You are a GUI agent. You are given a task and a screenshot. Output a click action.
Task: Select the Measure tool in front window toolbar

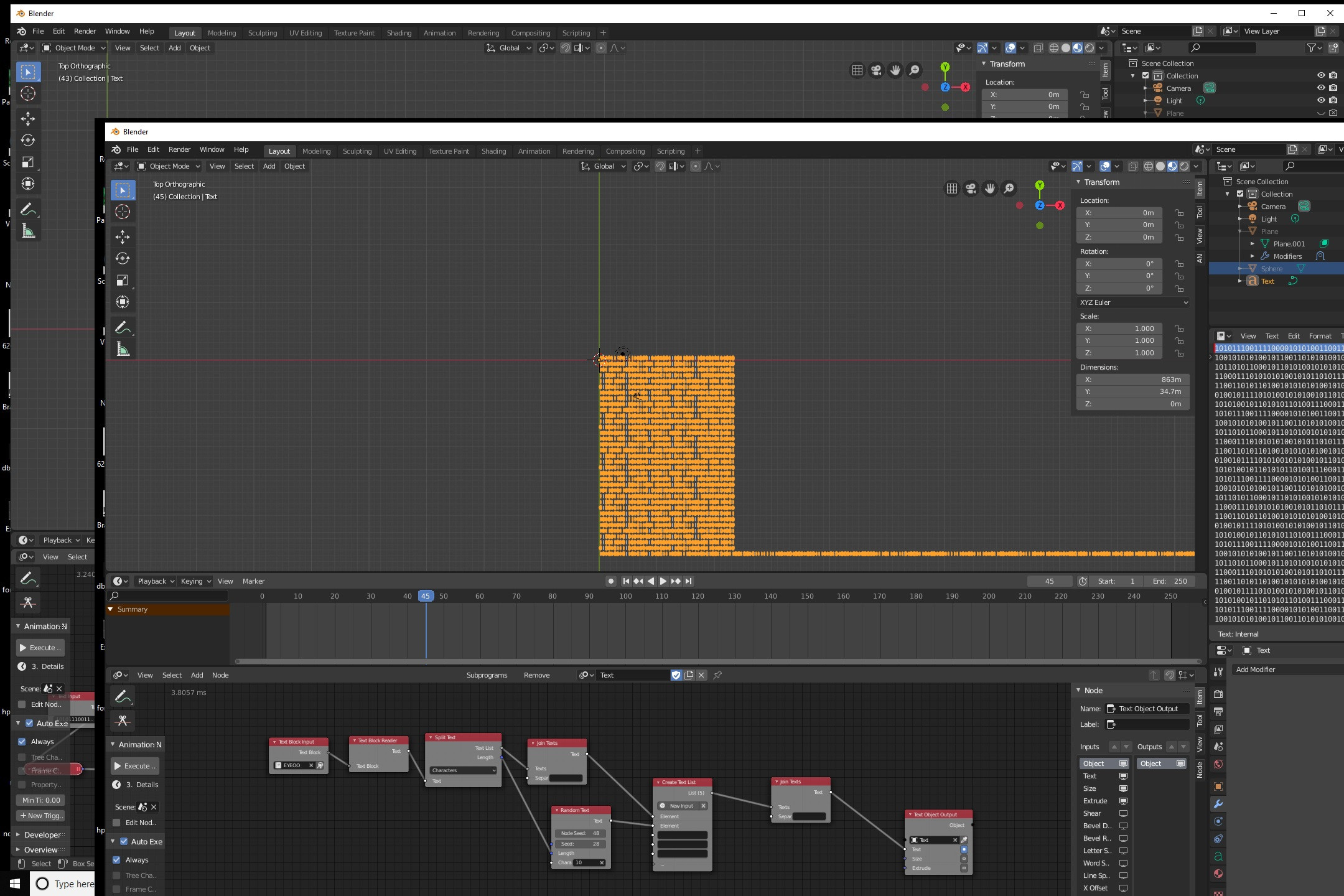tap(123, 350)
